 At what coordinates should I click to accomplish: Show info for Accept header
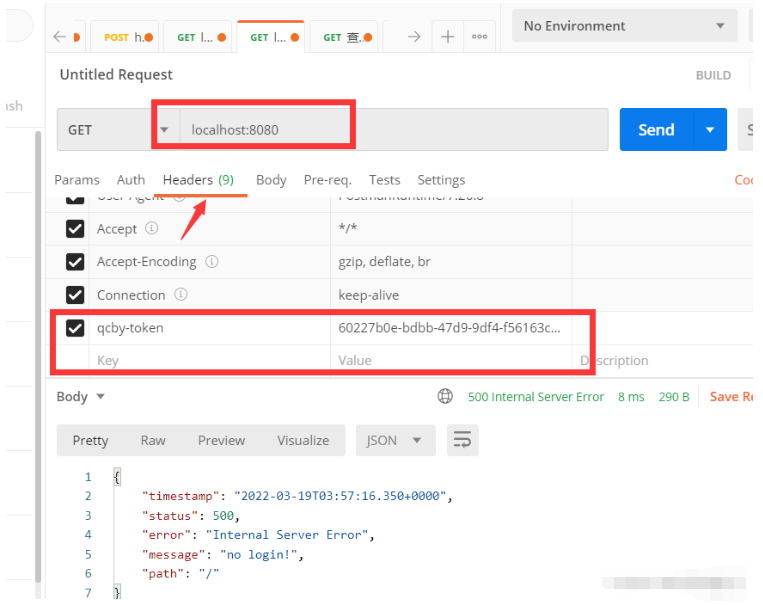point(152,228)
